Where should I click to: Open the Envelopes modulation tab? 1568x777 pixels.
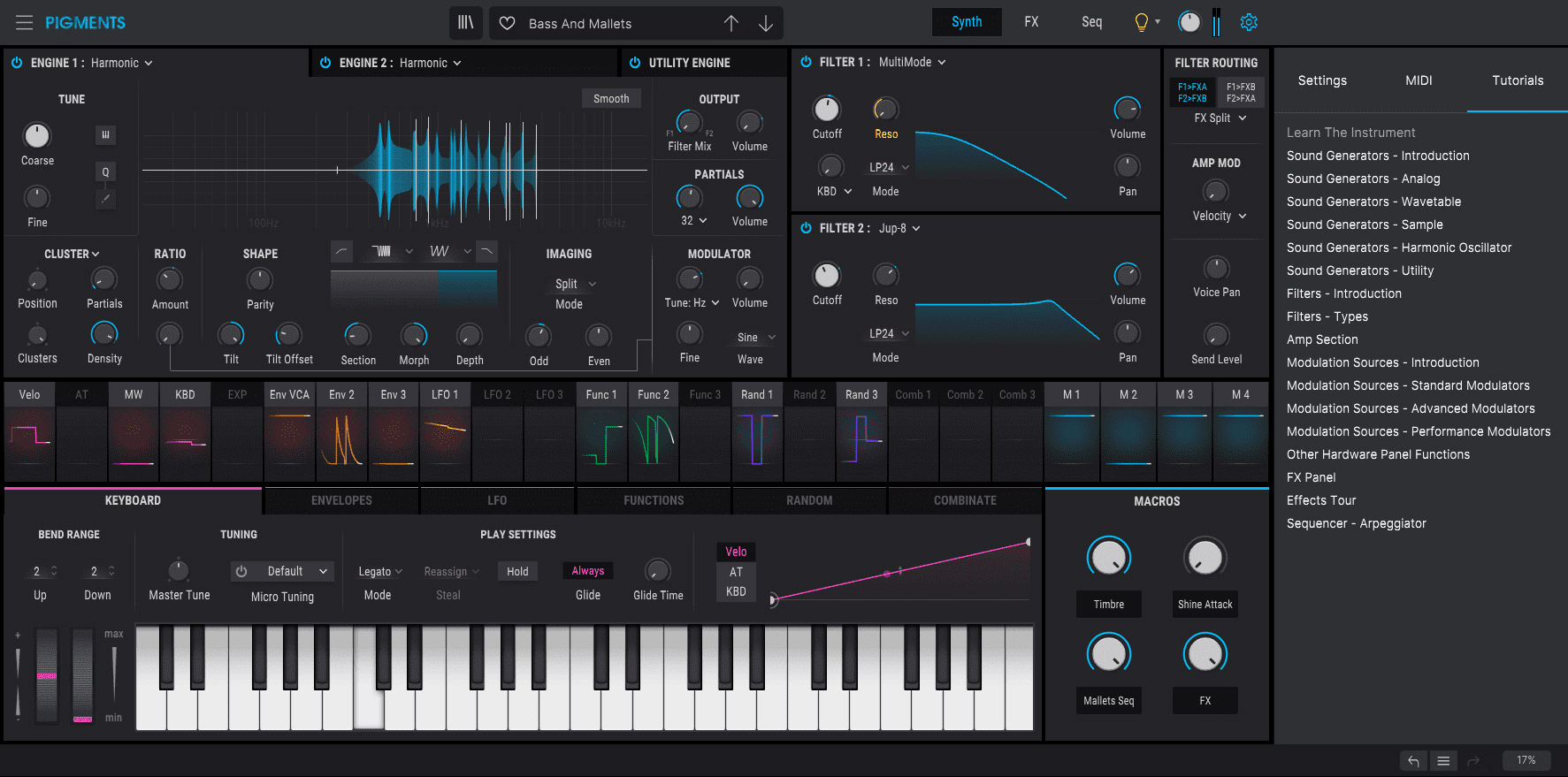[341, 500]
